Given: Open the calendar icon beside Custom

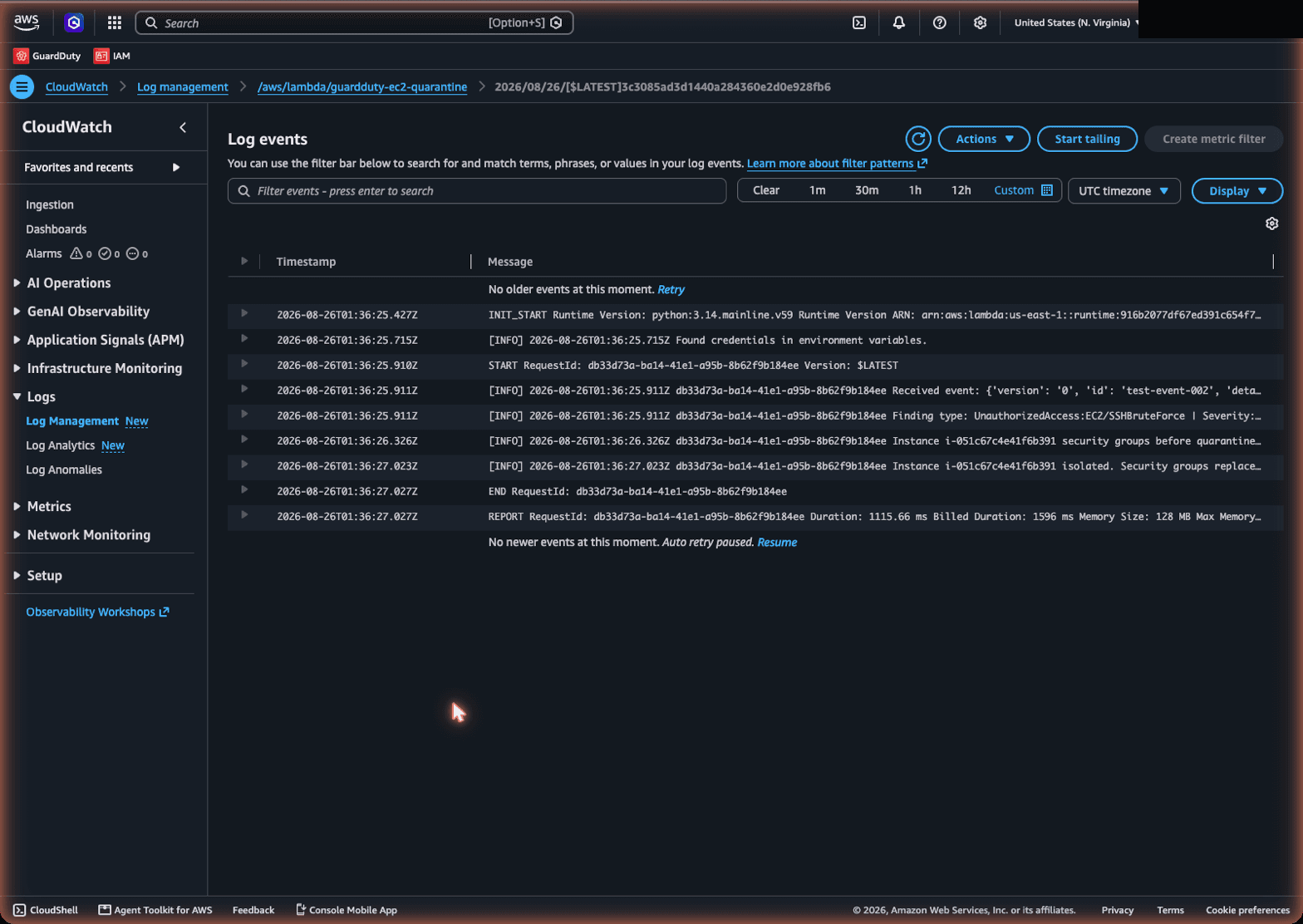Looking at the screenshot, I should (1047, 190).
